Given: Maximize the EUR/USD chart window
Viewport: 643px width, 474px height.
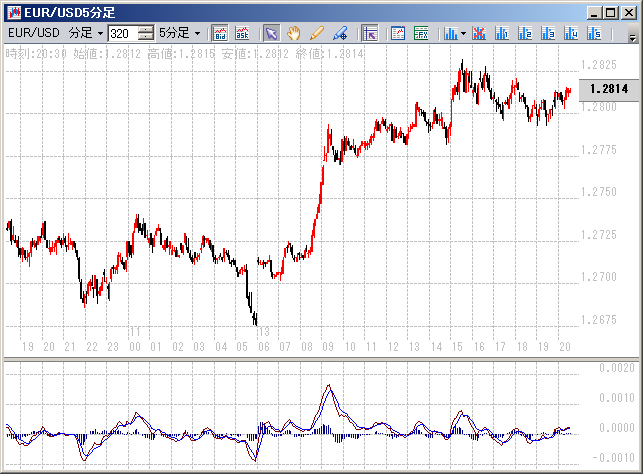Looking at the screenshot, I should coord(610,13).
